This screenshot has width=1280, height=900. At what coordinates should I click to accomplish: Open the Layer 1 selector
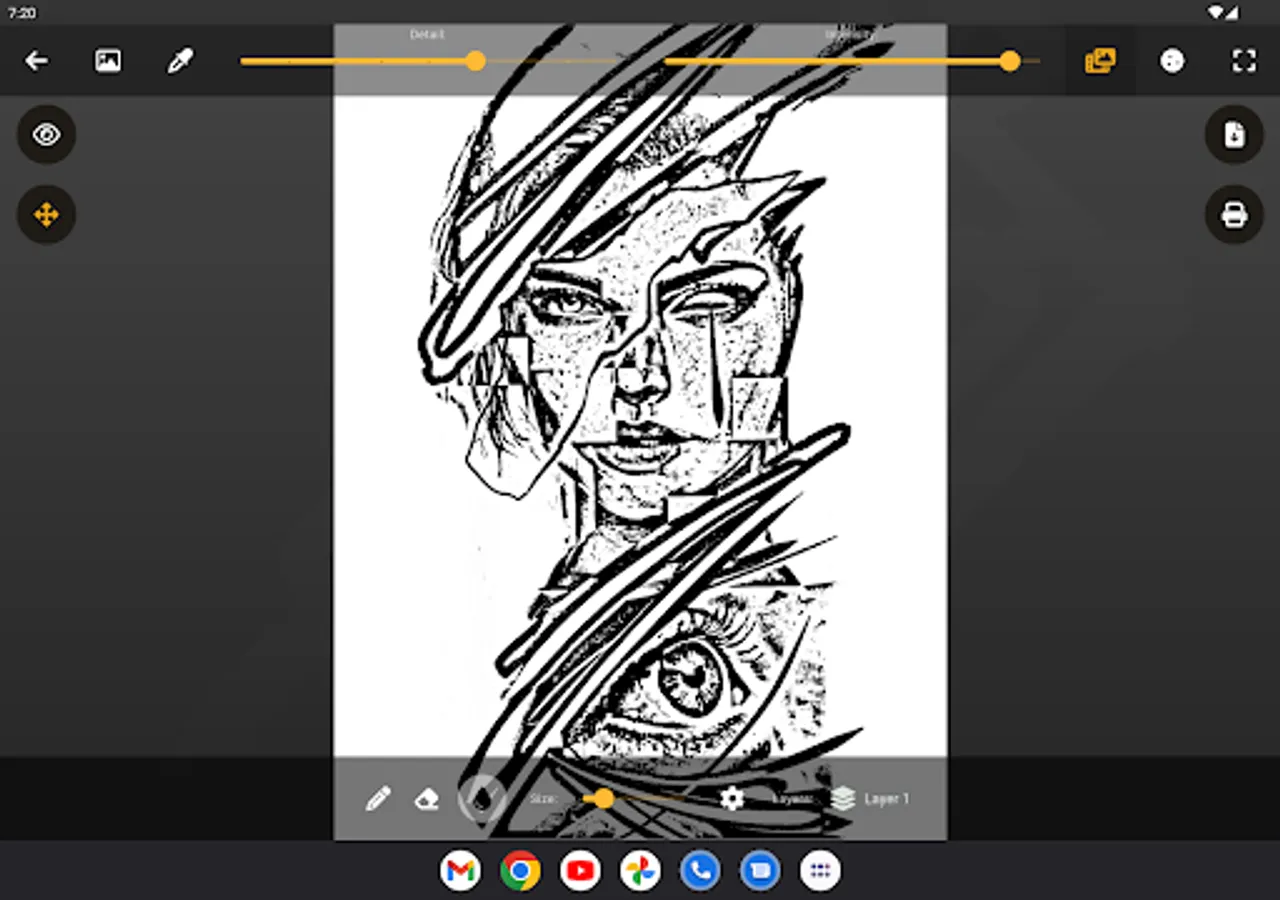pos(887,798)
